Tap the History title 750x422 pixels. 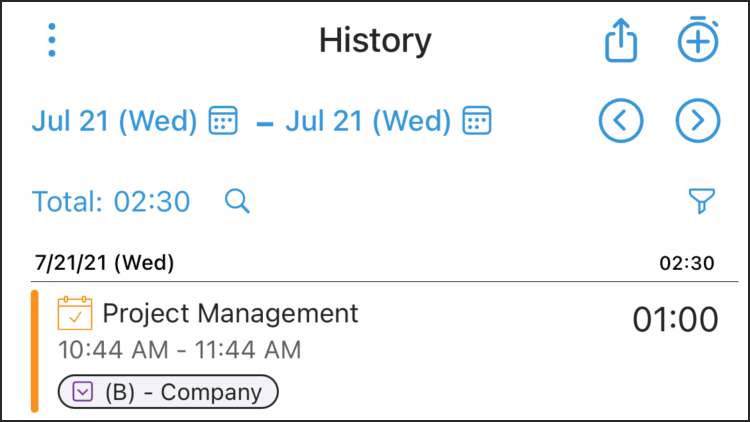[x=375, y=41]
